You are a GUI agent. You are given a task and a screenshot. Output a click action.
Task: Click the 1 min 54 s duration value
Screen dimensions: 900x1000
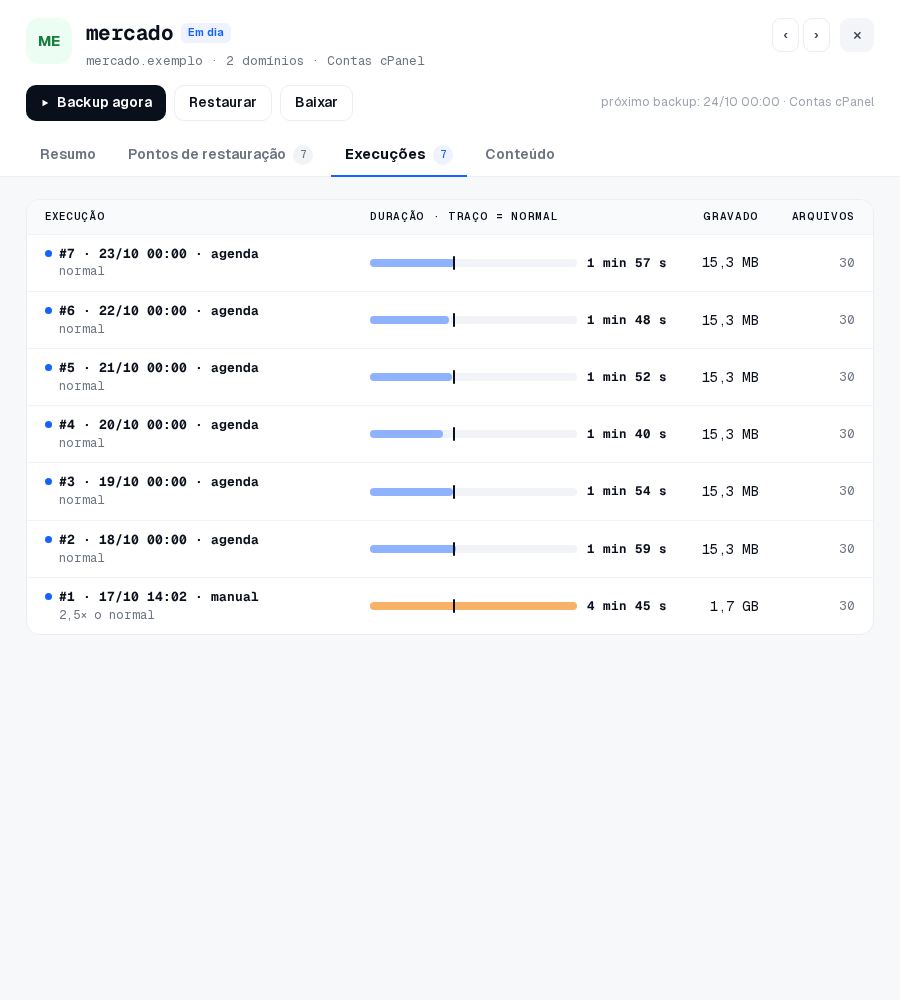pyautogui.click(x=626, y=491)
